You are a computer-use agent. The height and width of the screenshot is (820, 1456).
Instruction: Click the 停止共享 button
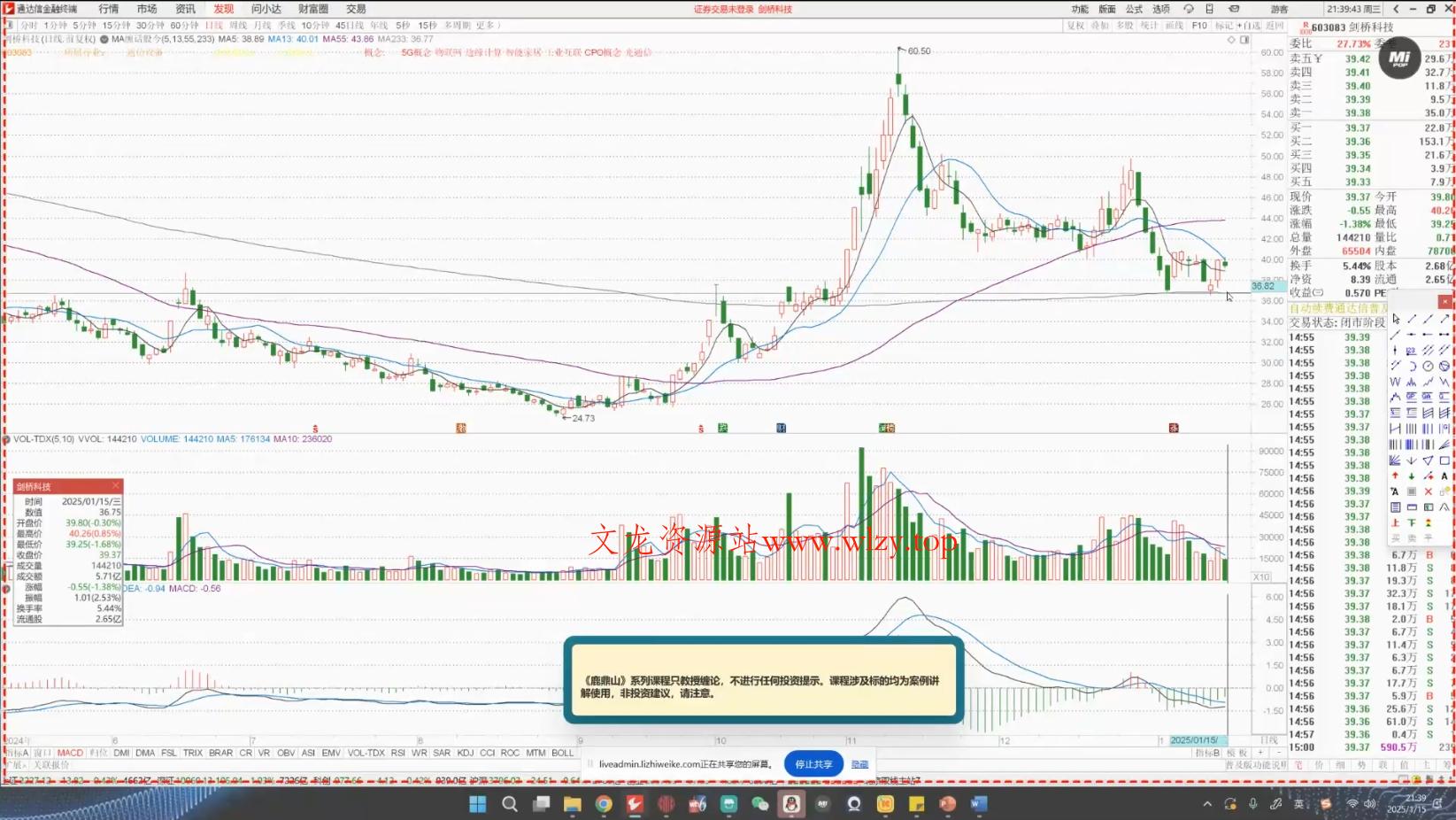click(813, 764)
